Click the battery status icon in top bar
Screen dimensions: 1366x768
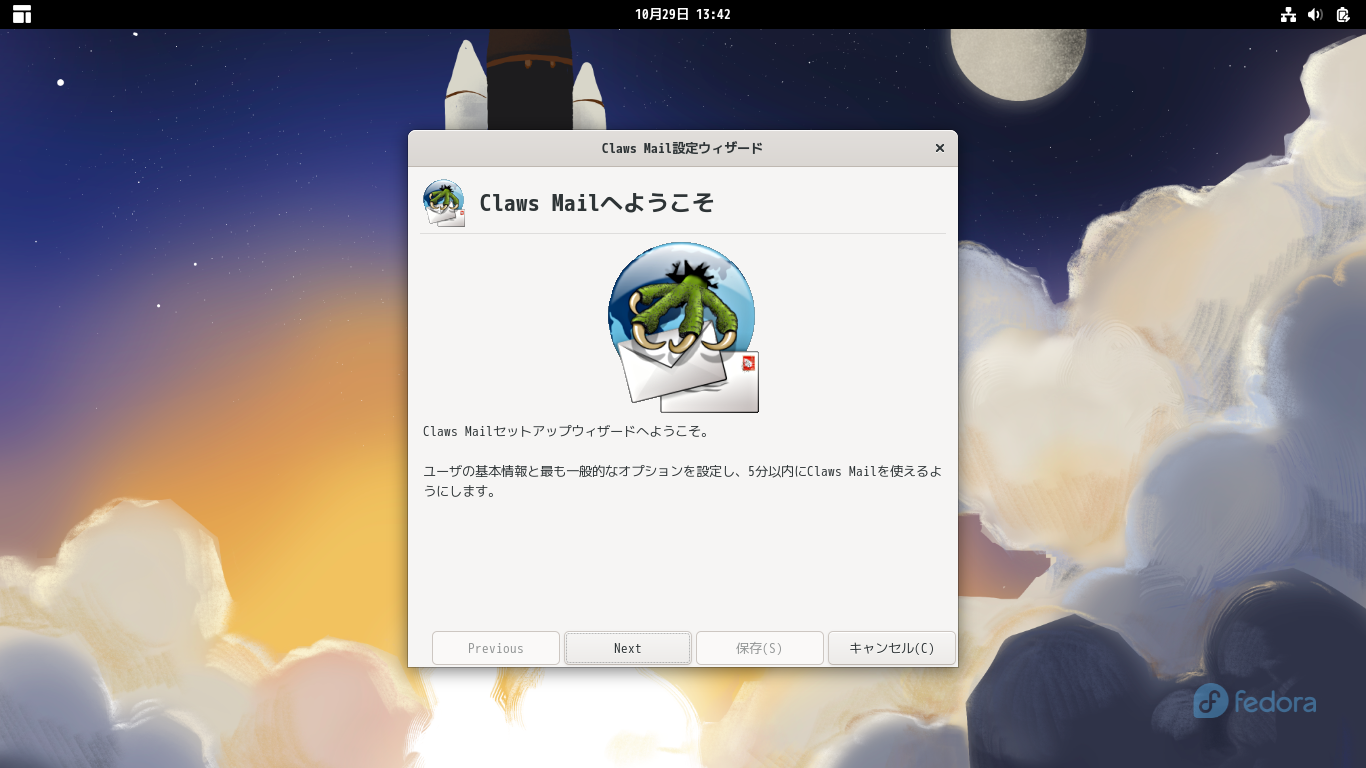pyautogui.click(x=1342, y=14)
